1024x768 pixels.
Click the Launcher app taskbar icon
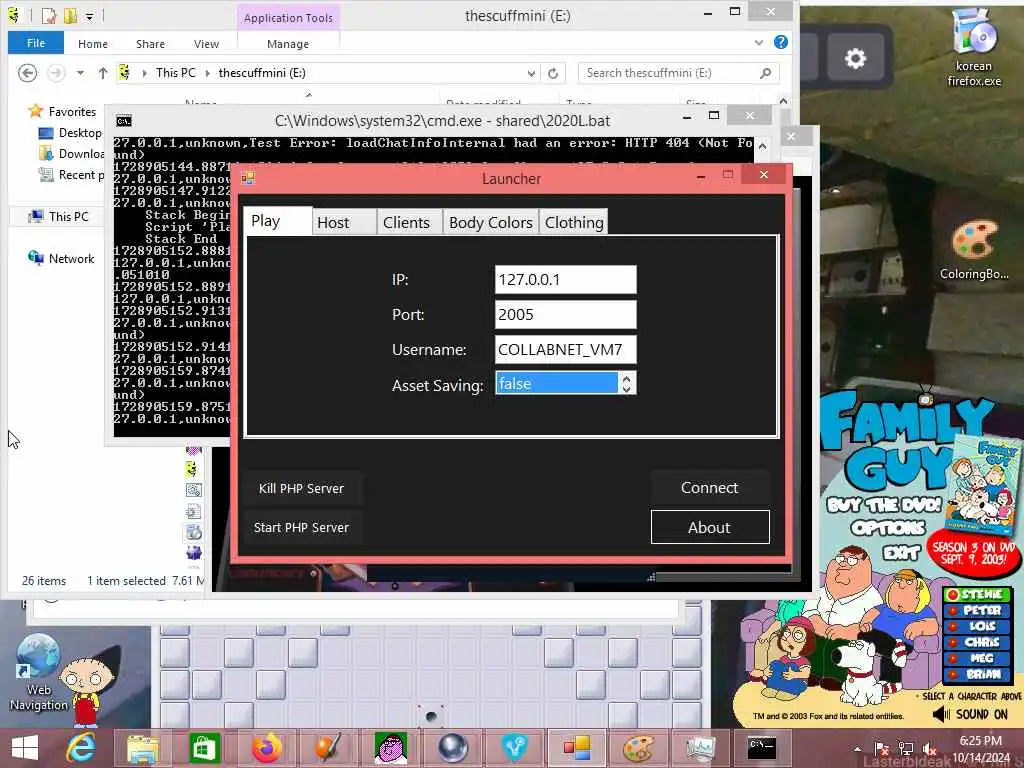577,748
